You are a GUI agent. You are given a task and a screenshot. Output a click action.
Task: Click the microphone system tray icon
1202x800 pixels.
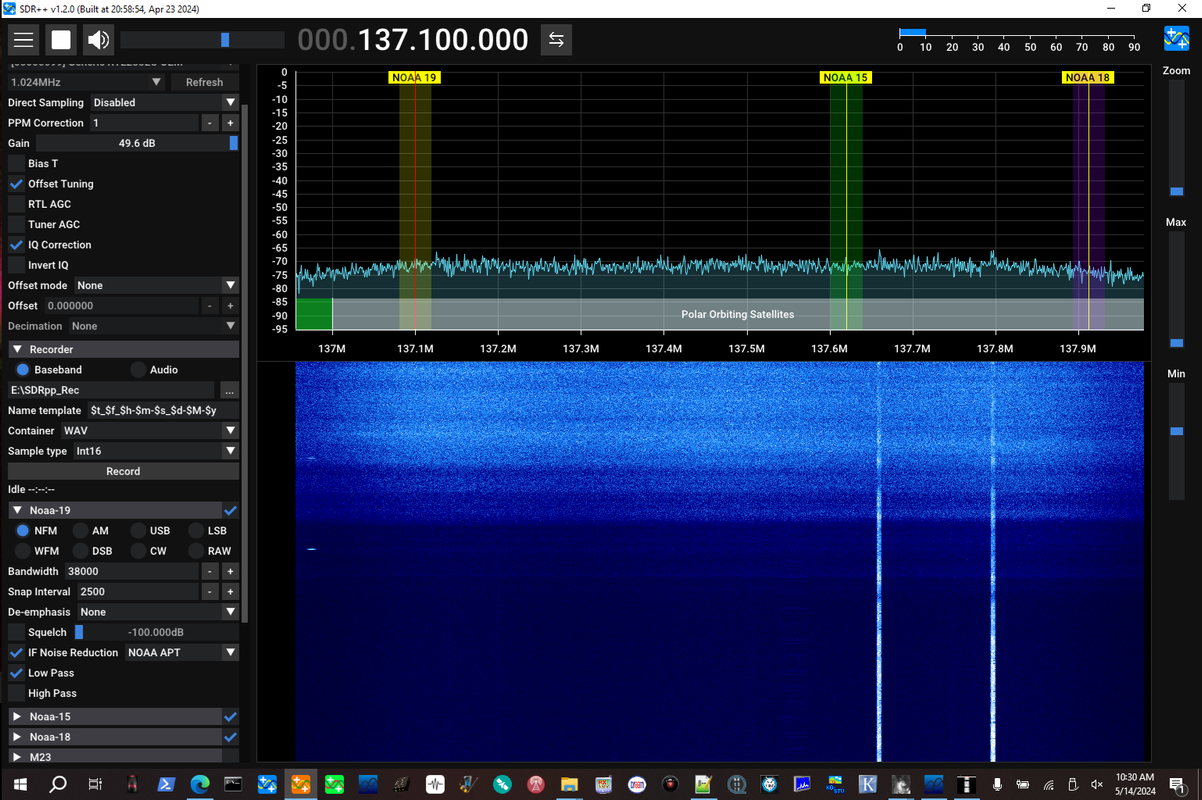coord(997,785)
